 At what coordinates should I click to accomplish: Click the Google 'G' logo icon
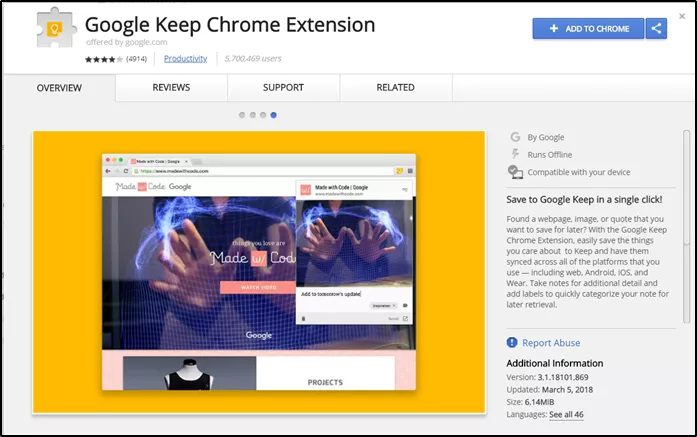point(515,137)
